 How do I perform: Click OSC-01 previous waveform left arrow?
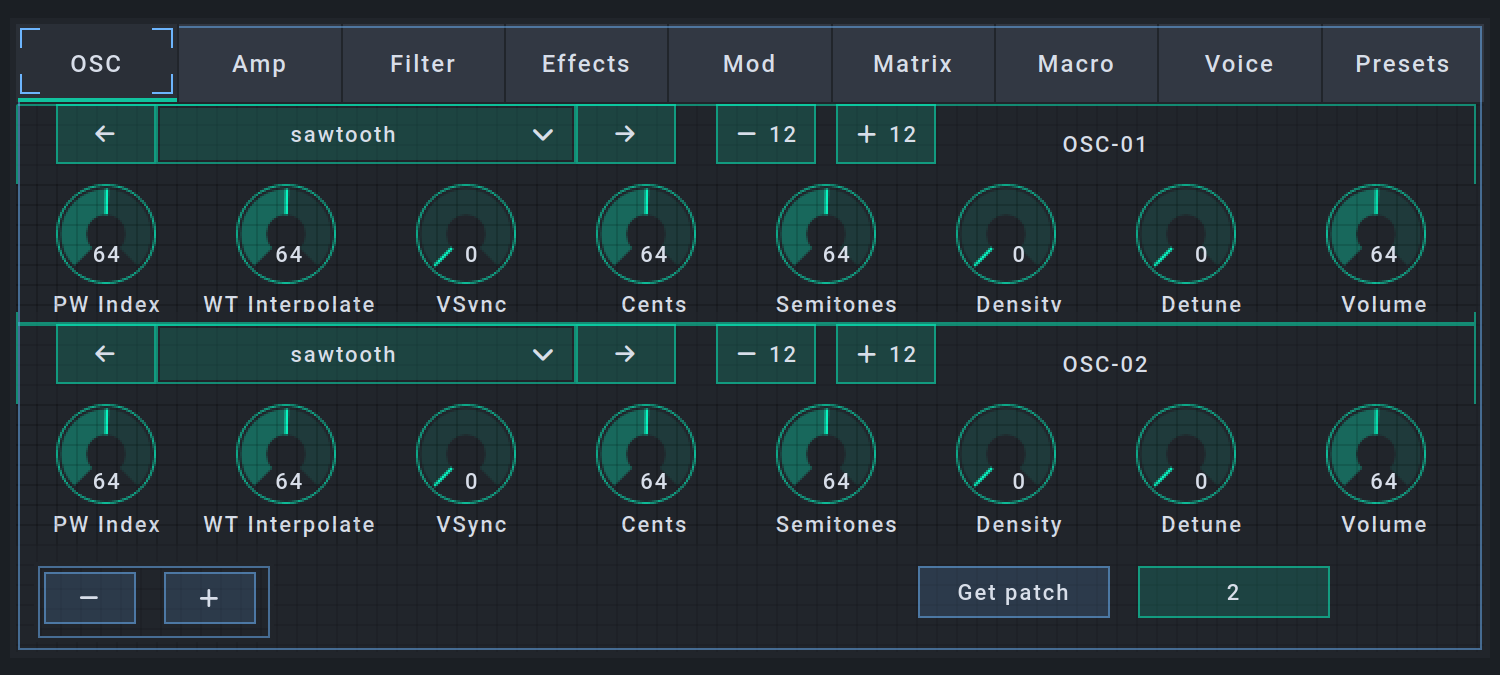pyautogui.click(x=105, y=134)
